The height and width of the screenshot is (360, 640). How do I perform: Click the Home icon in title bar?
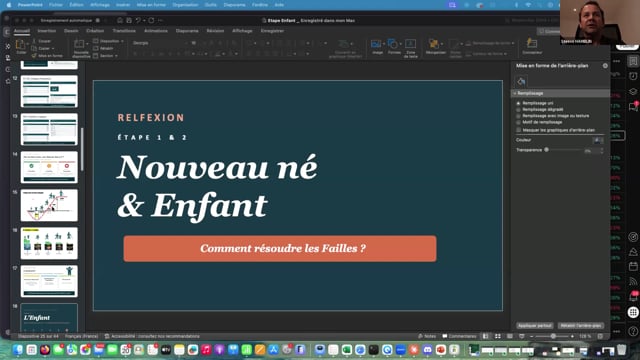120,20
